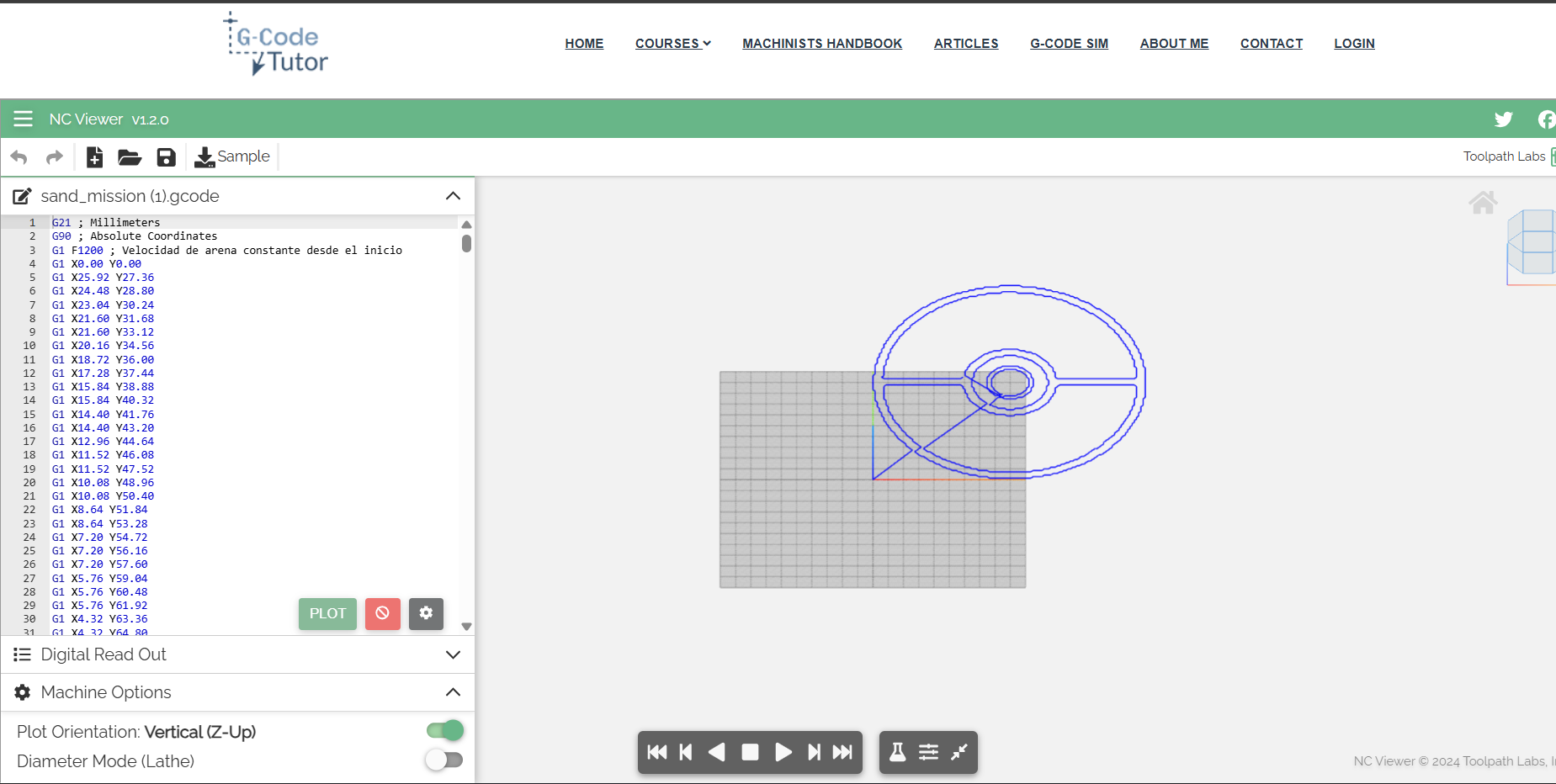The height and width of the screenshot is (784, 1556).
Task: Click the flask icon in viewer toolbar
Action: click(898, 752)
